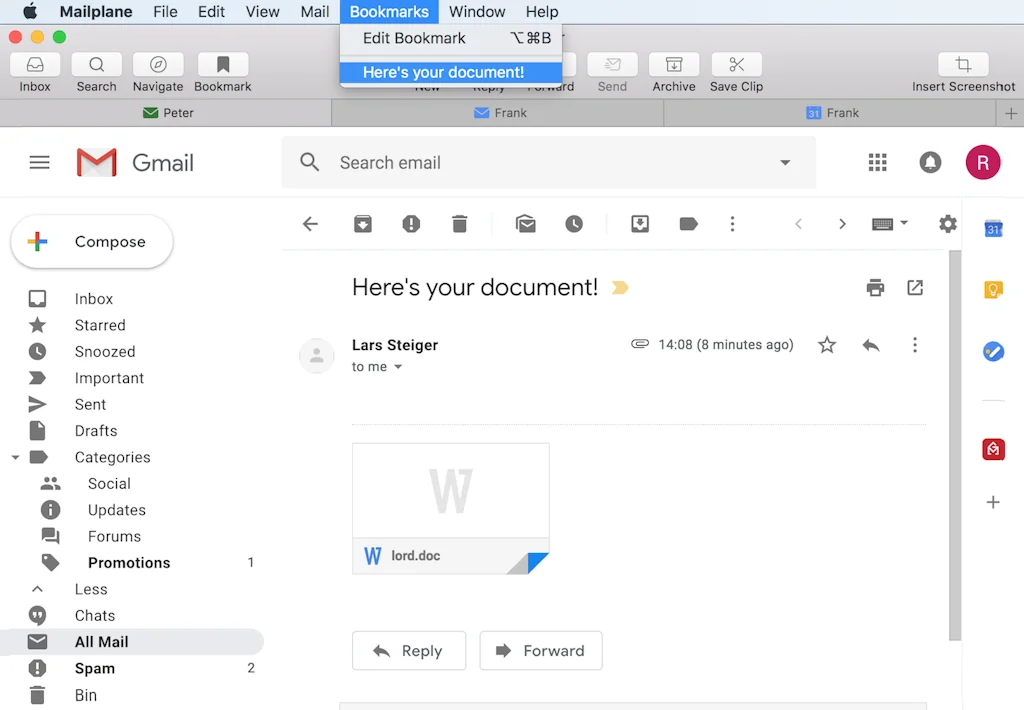This screenshot has width=1024, height=710.
Task: Open the lord.doc attachment thumbnail
Action: (450, 492)
